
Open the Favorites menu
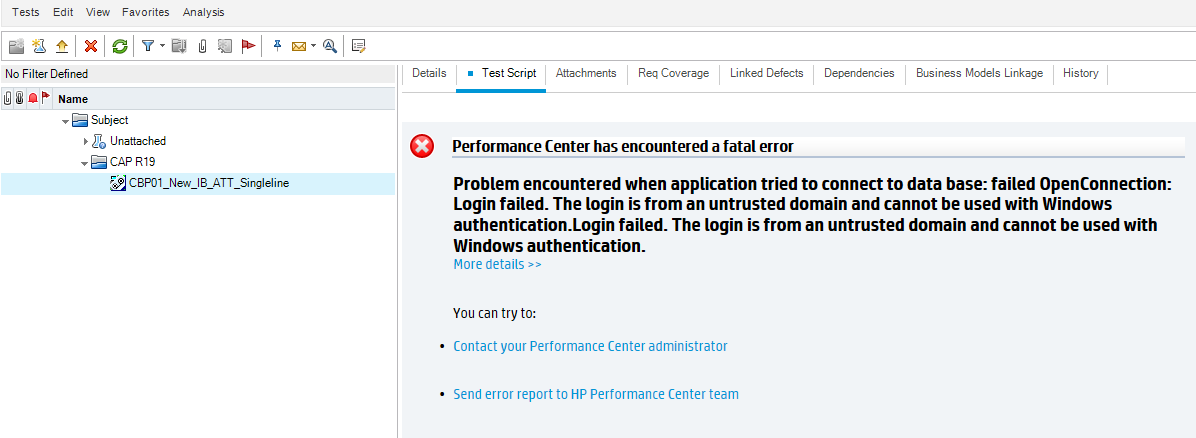[146, 12]
